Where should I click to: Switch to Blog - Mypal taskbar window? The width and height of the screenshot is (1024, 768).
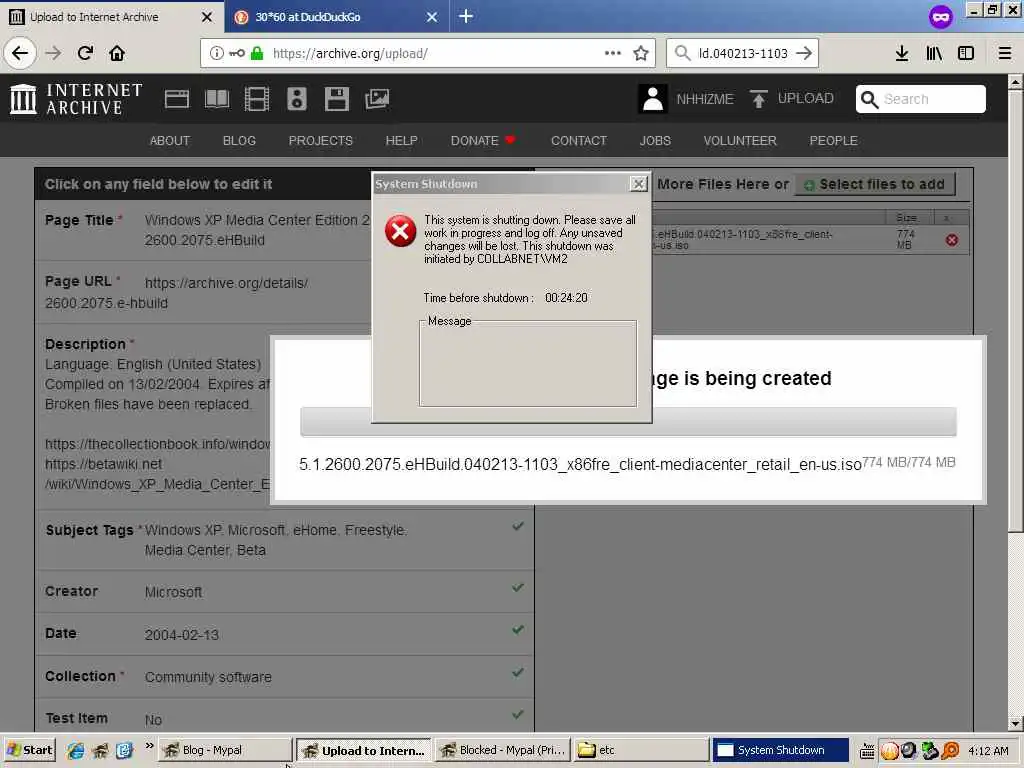[x=225, y=750]
